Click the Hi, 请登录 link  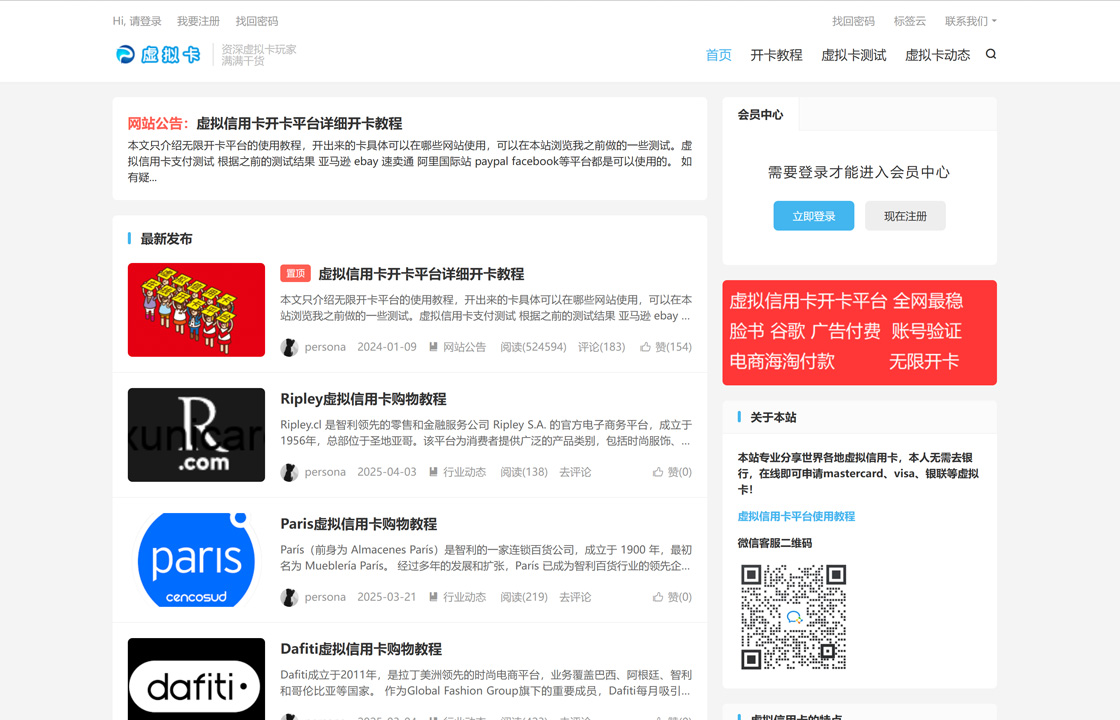[137, 21]
